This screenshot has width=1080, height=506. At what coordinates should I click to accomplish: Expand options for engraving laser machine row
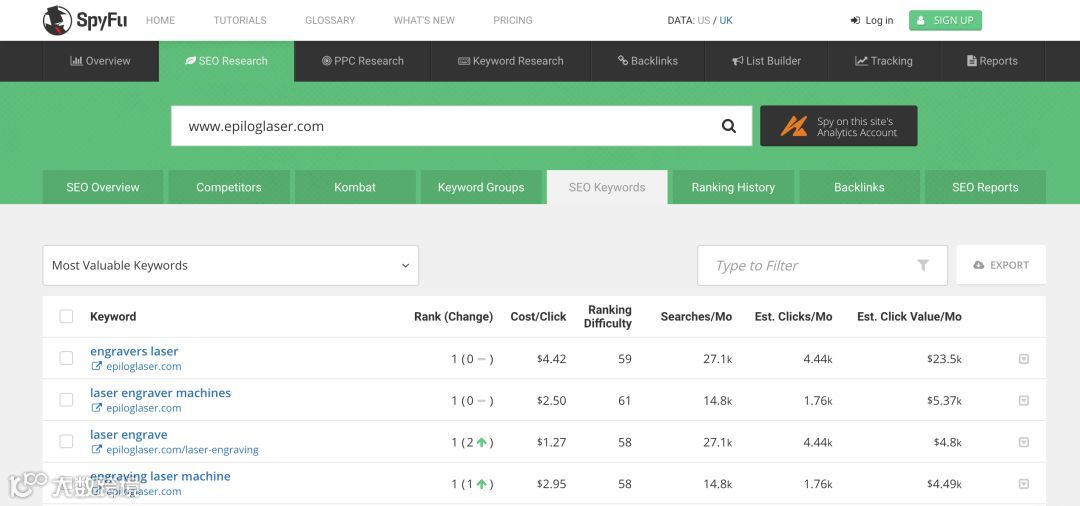coord(1024,484)
